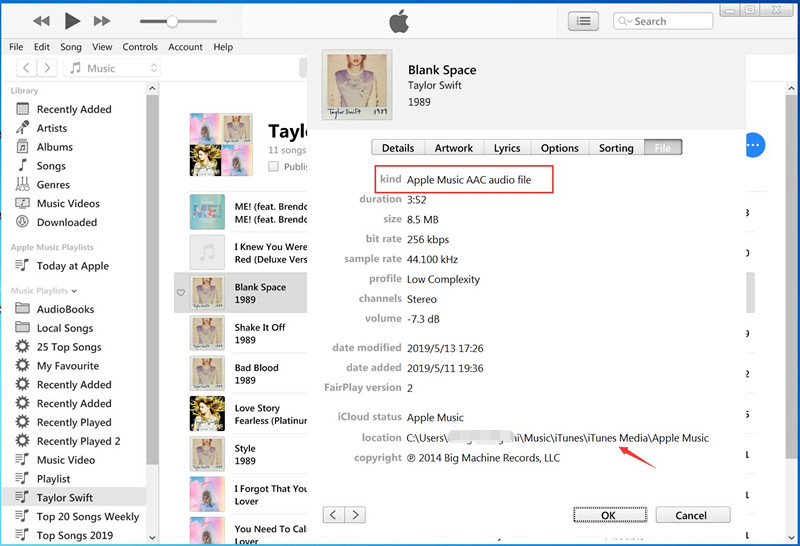Open the AudioBooks folder
The height and width of the screenshot is (546, 800).
65,309
